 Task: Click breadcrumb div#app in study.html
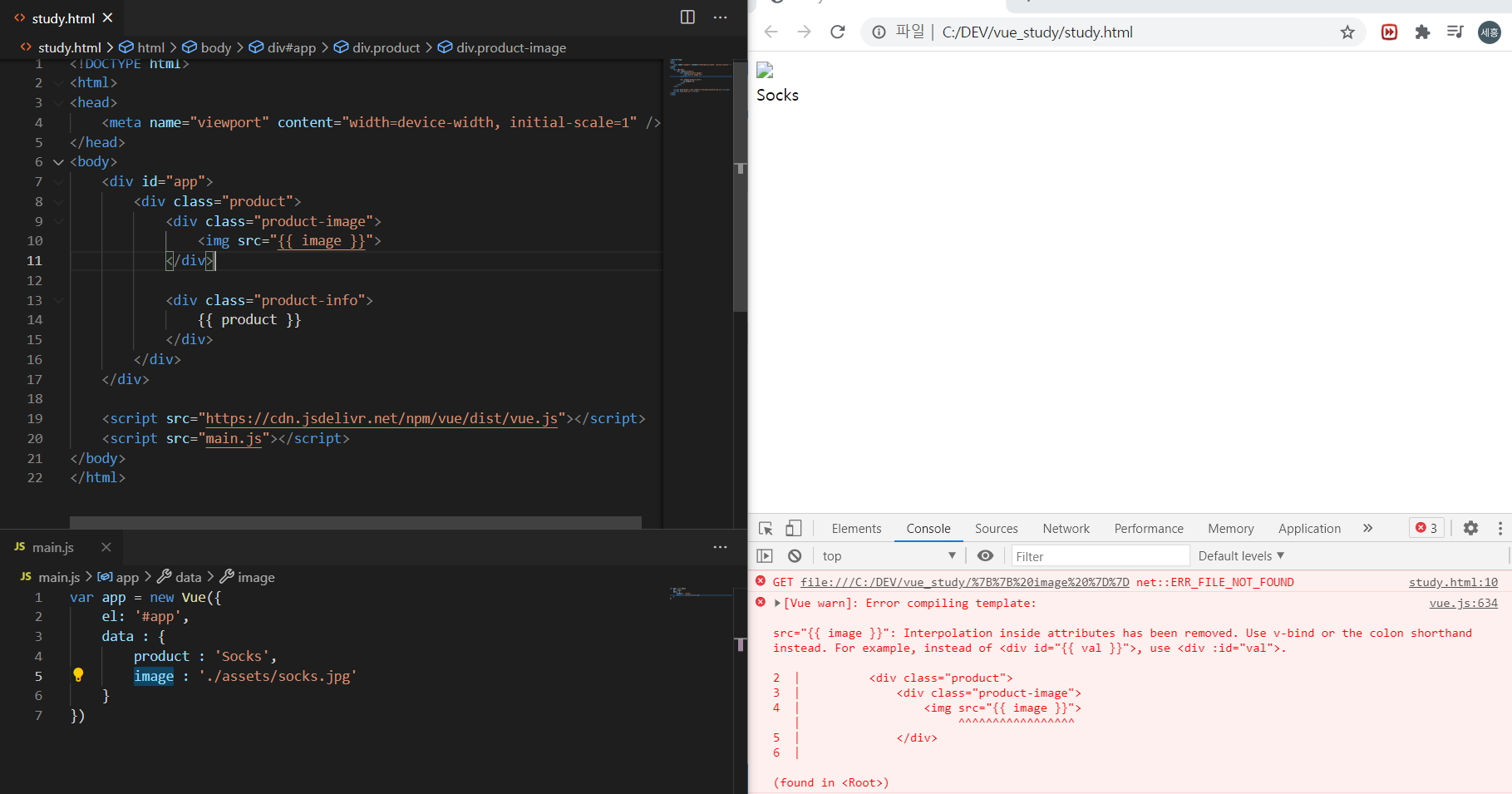(x=283, y=48)
